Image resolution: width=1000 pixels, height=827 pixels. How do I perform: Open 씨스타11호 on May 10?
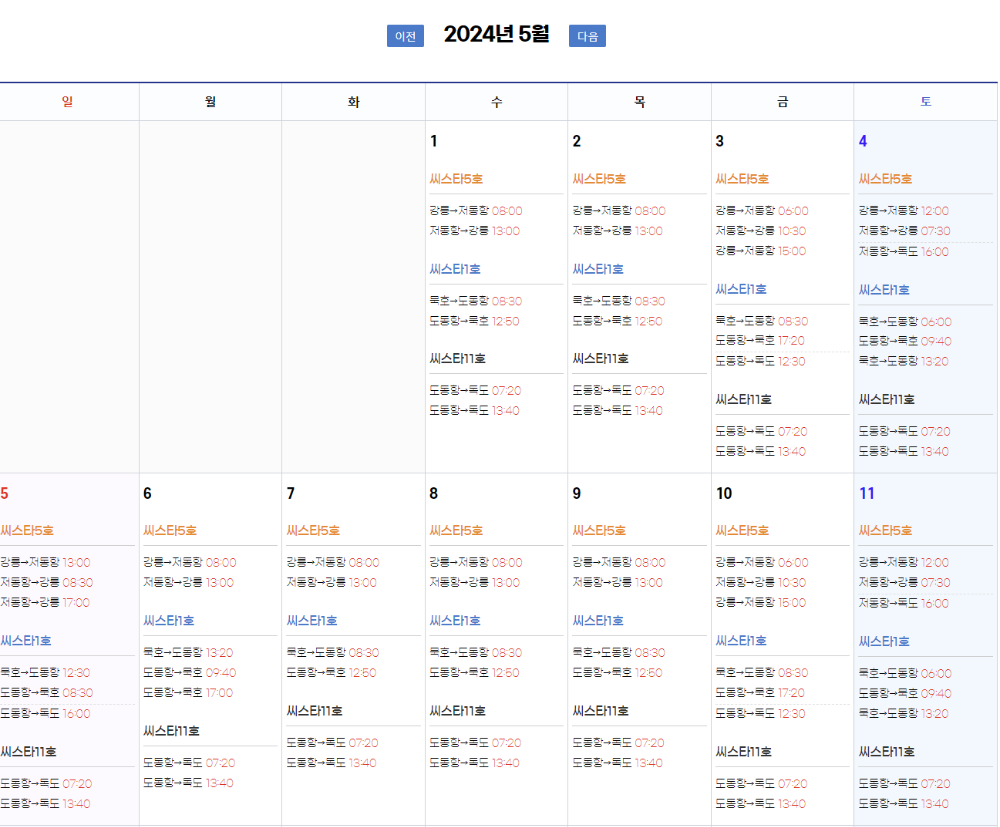click(x=744, y=751)
